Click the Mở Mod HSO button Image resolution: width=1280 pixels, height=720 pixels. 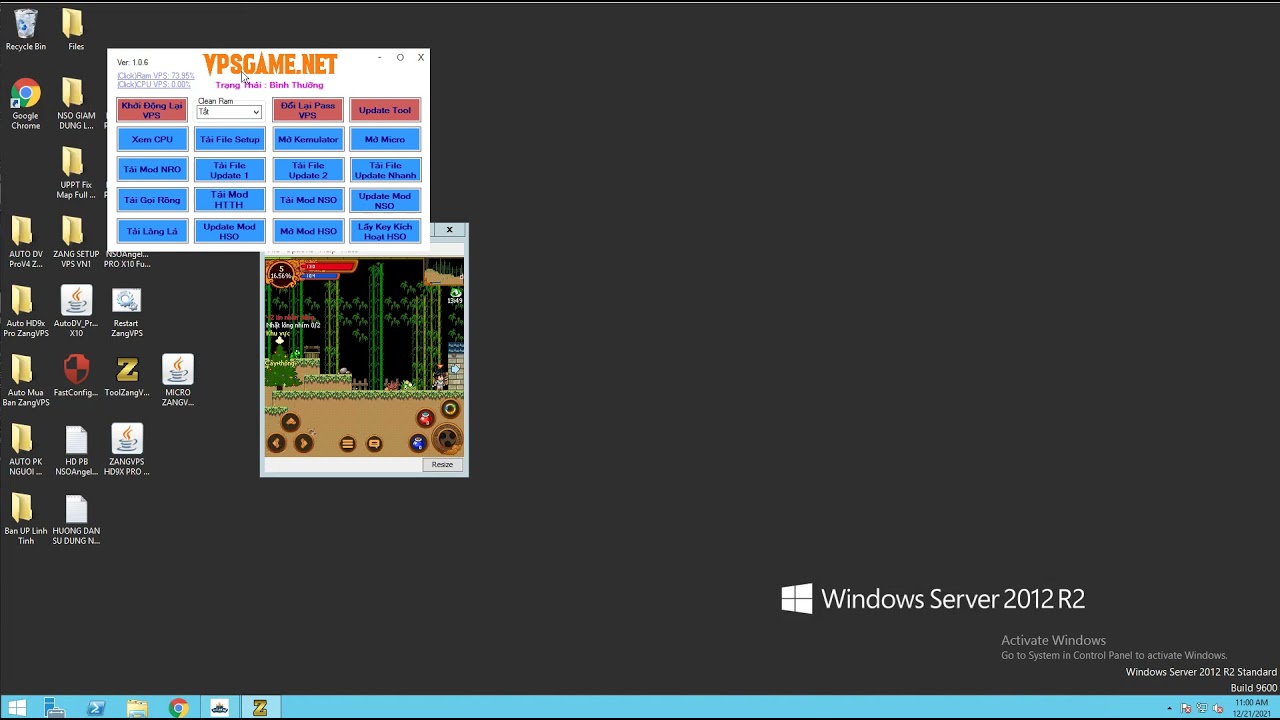point(308,231)
